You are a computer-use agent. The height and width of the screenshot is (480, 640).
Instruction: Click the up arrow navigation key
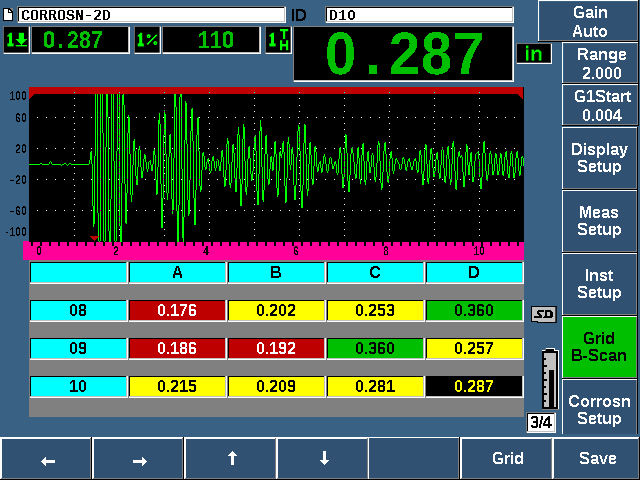pyautogui.click(x=230, y=459)
